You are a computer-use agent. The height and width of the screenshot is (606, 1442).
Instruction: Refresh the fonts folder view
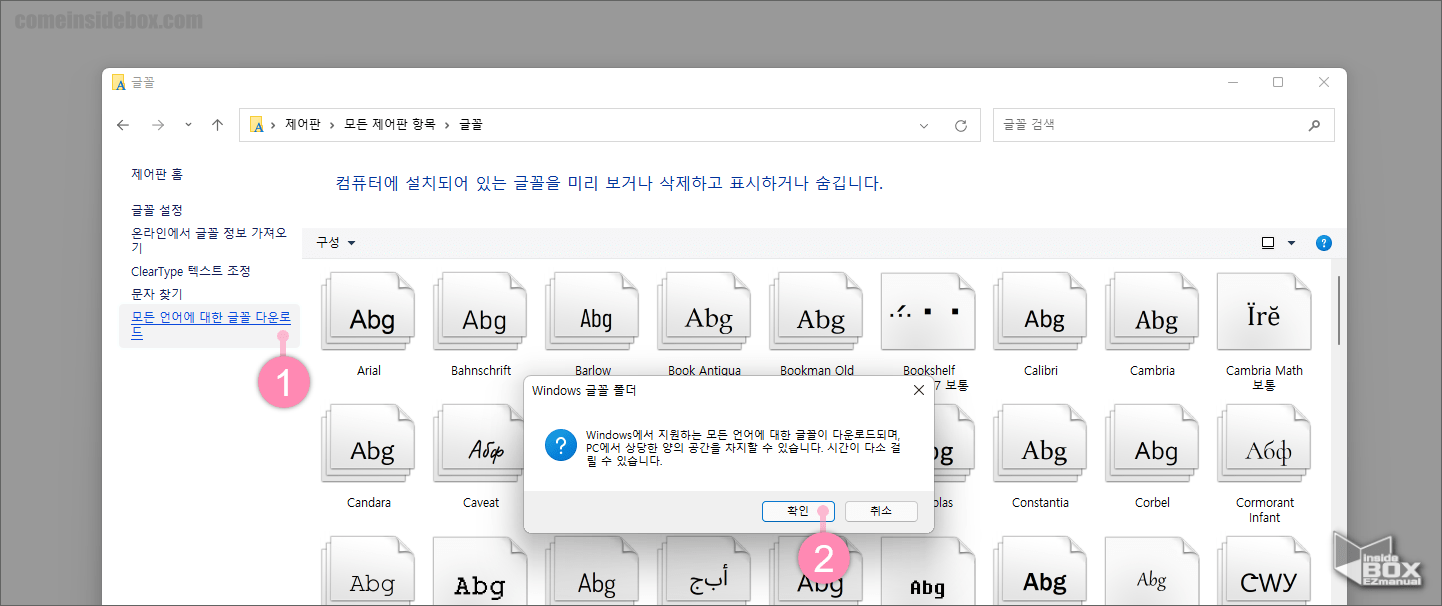pos(961,125)
